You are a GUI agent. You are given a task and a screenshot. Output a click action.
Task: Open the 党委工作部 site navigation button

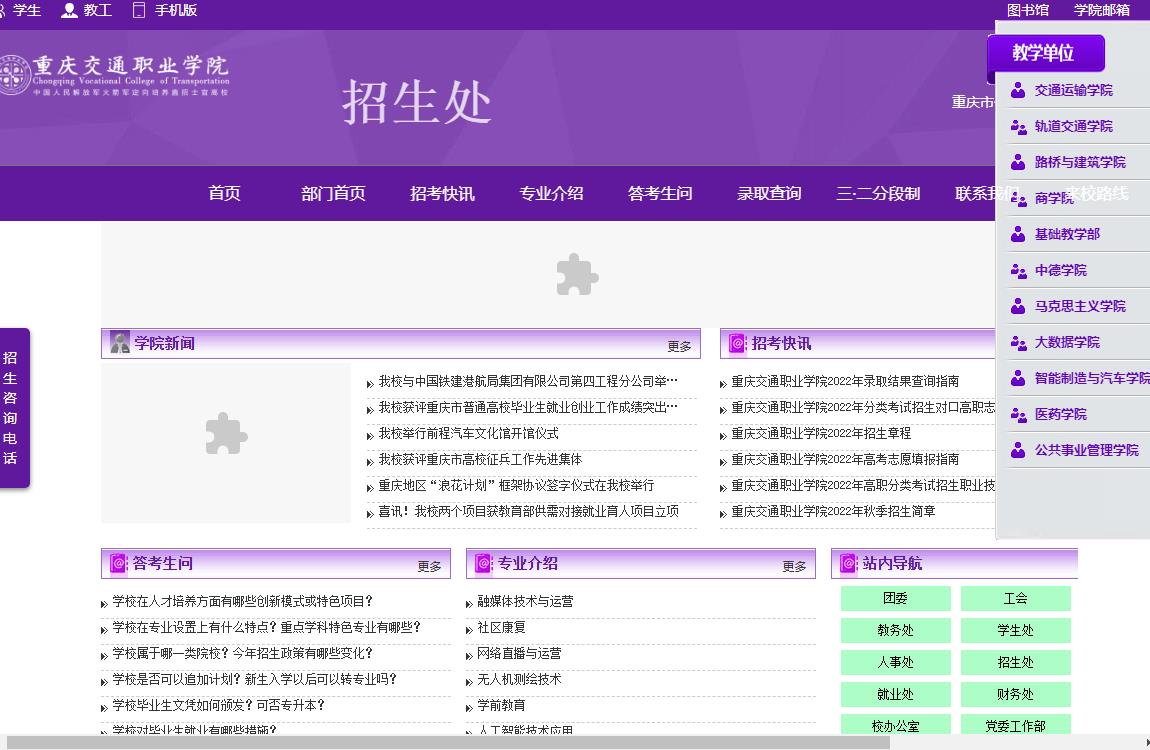(1016, 724)
